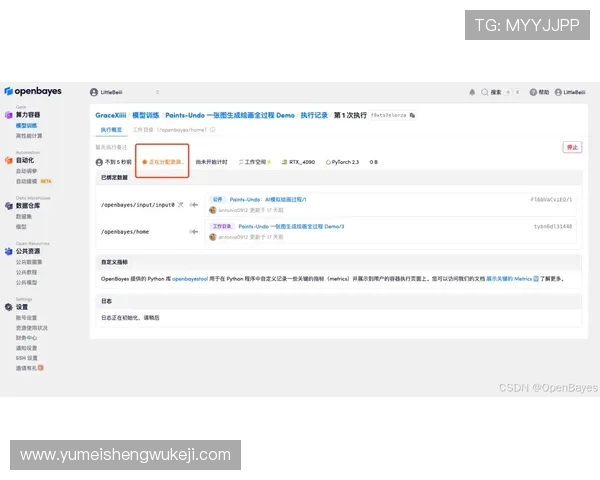The height and width of the screenshot is (480, 600).
Task: Open 数据集 in the sidebar
Action: [x=24, y=217]
